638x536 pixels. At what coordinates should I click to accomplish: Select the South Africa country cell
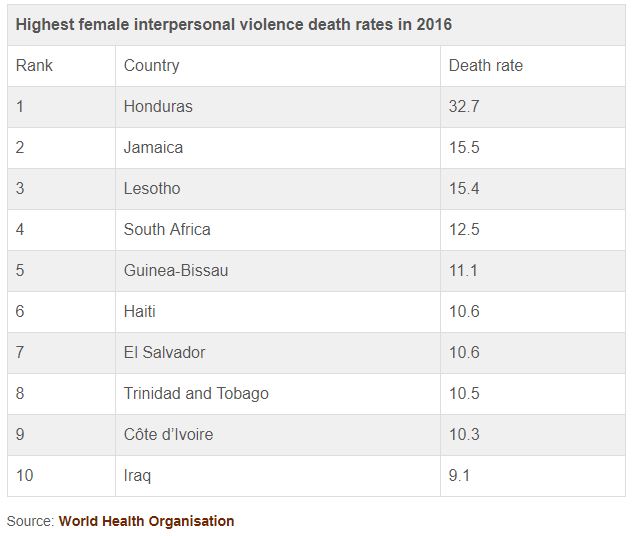coord(167,229)
